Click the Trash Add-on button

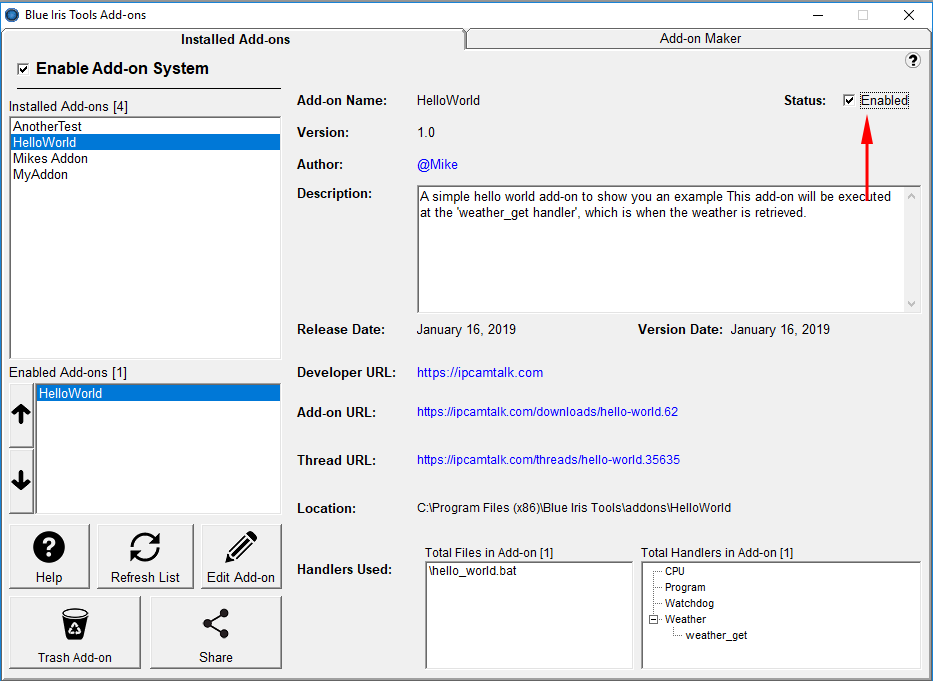[75, 633]
